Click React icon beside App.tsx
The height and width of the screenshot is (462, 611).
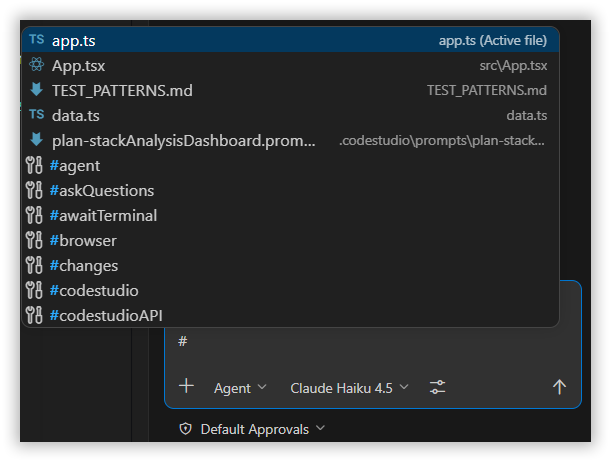[37, 64]
